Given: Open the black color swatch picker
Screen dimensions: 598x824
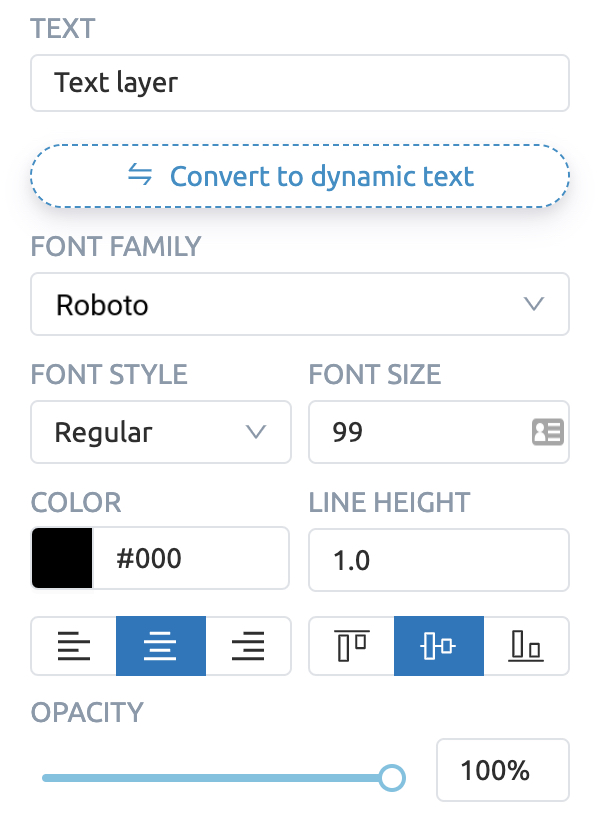Looking at the screenshot, I should click(x=62, y=558).
